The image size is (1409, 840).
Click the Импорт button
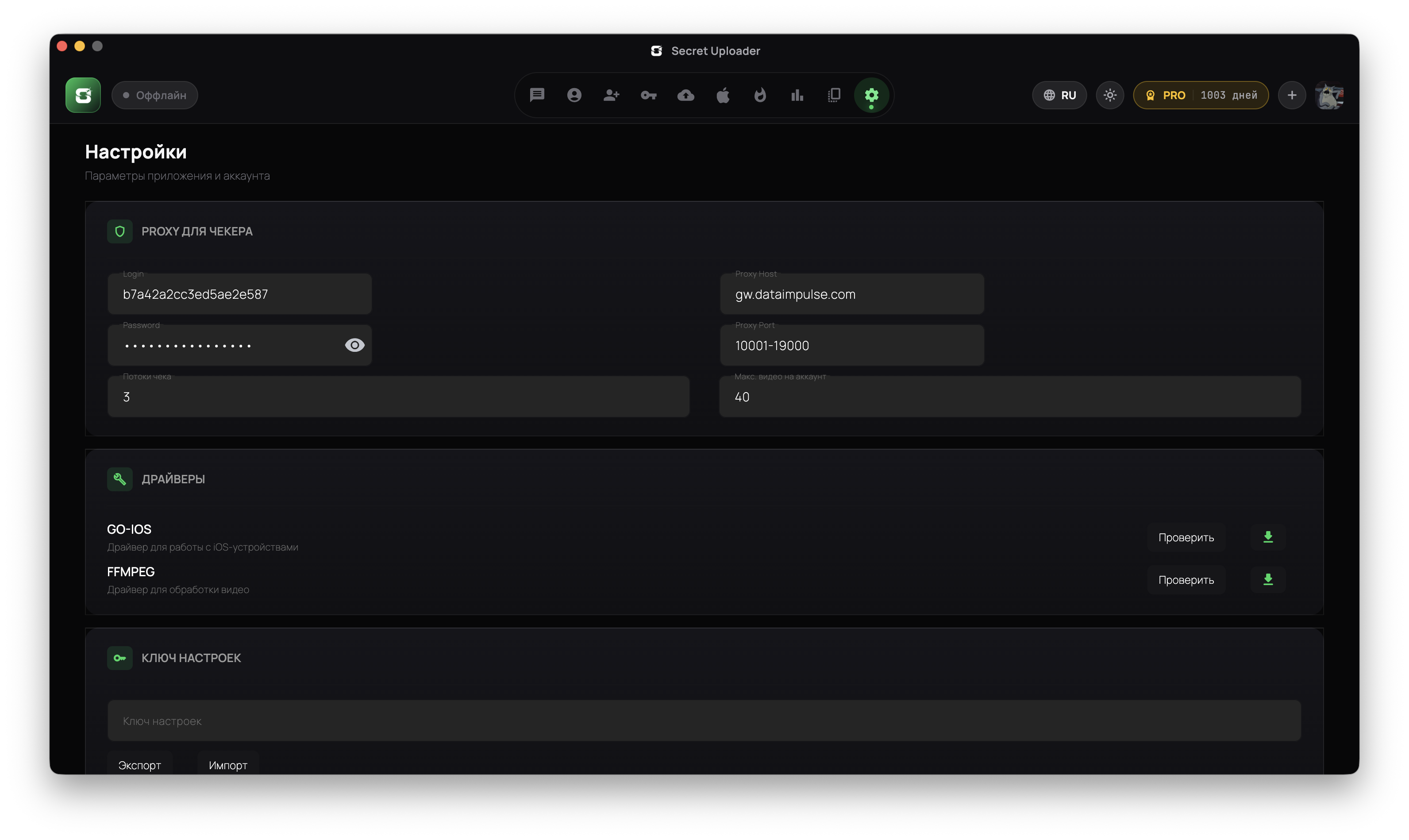tap(228, 765)
